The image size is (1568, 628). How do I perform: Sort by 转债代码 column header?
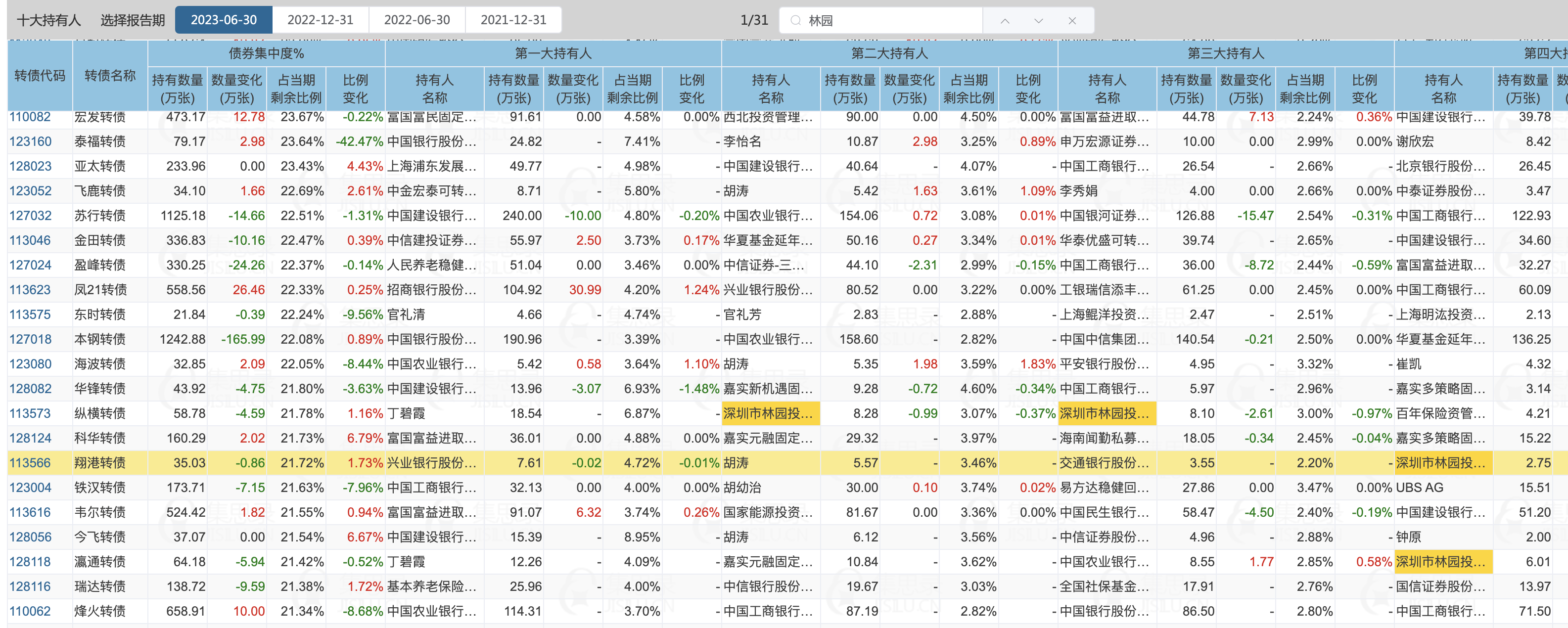[40, 76]
